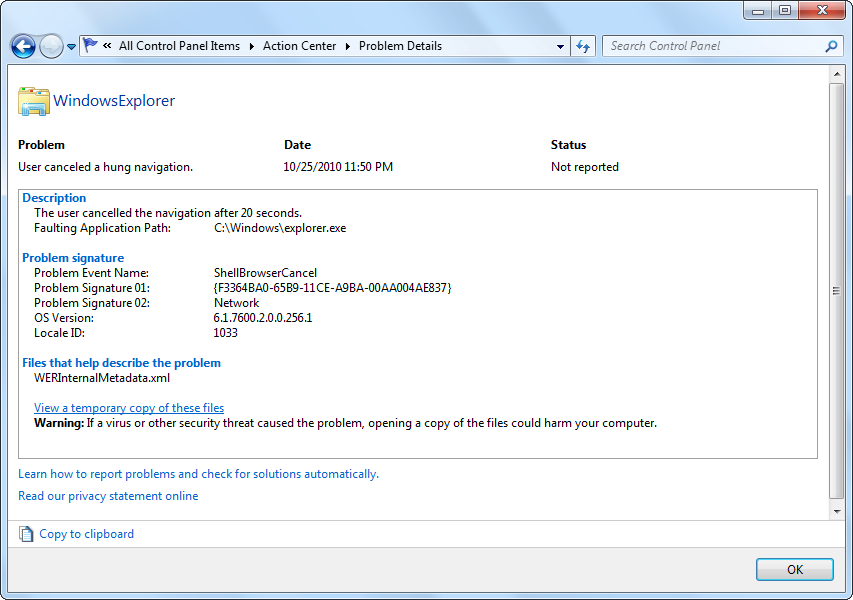The width and height of the screenshot is (853, 600).
Task: Click the scrollbar up arrow
Action: [837, 74]
